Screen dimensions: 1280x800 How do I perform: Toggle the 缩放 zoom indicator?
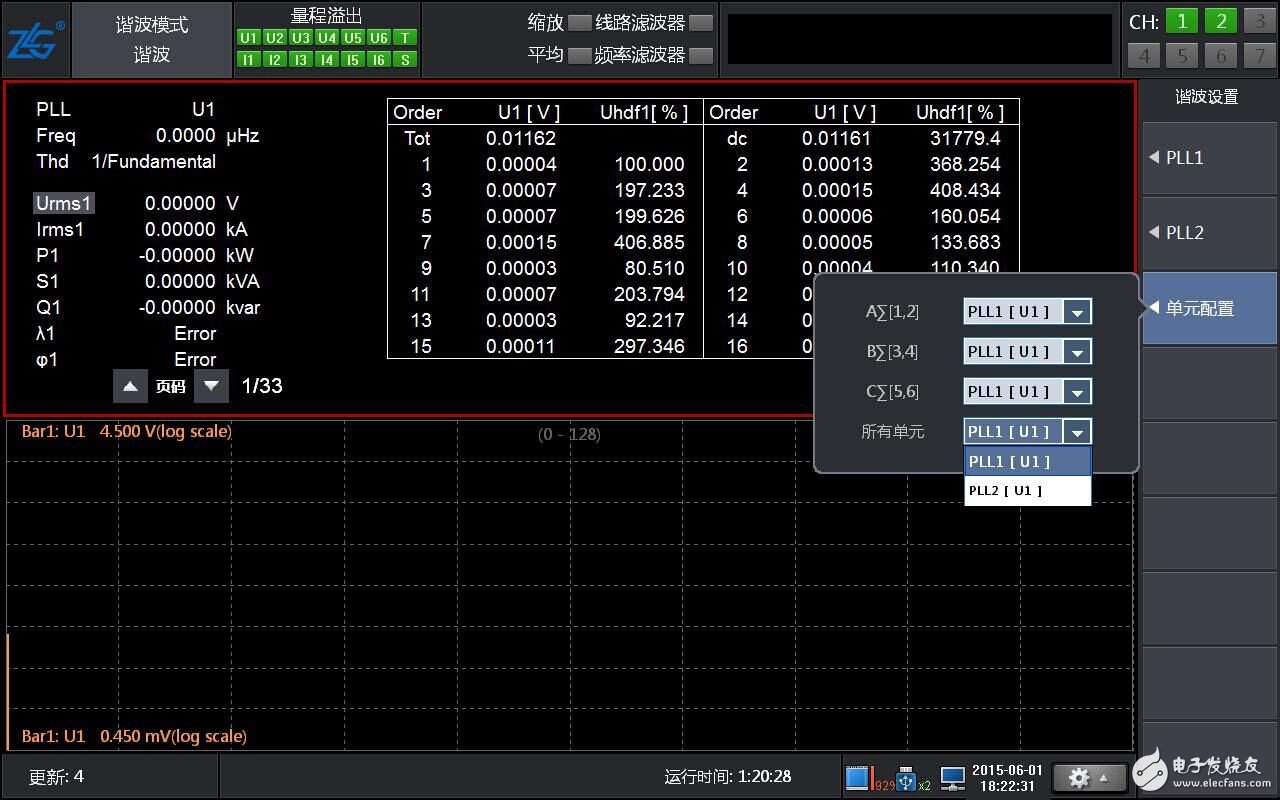[579, 22]
